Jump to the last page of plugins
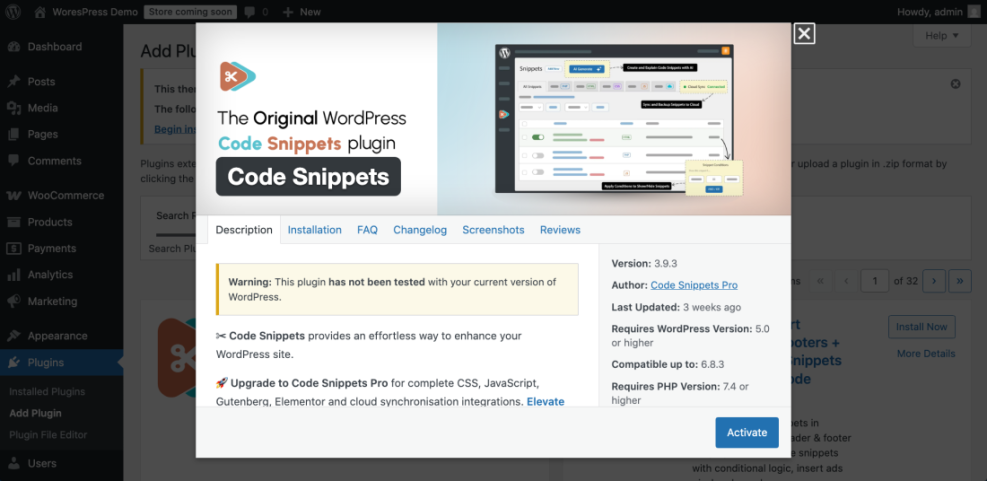This screenshot has height=481, width=987. [x=960, y=281]
